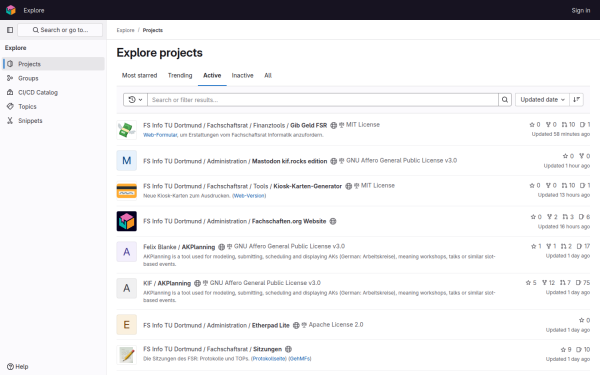Viewport: 600px width, 375px height.
Task: Click the public globe icon of Mastodon project
Action: click(x=333, y=161)
